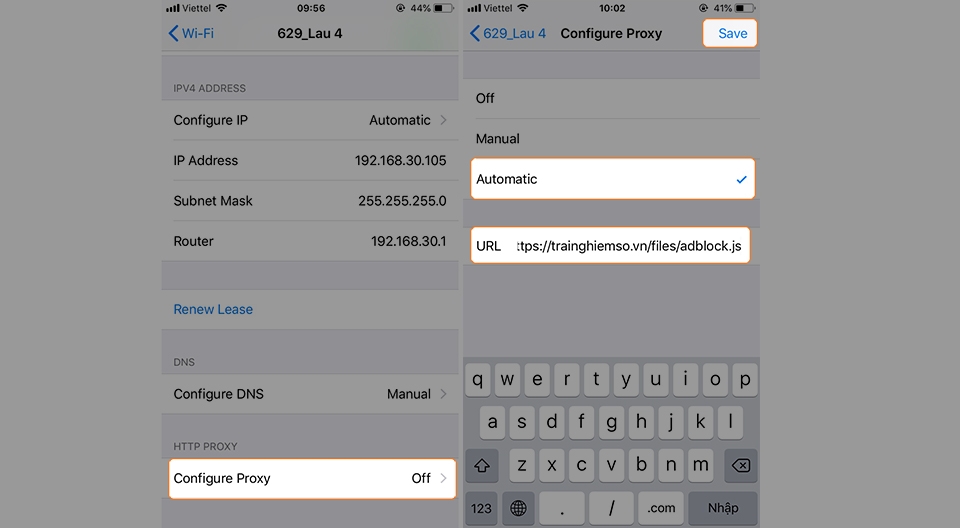Tap the c key
Viewport: 960px width, 528px height.
click(581, 465)
